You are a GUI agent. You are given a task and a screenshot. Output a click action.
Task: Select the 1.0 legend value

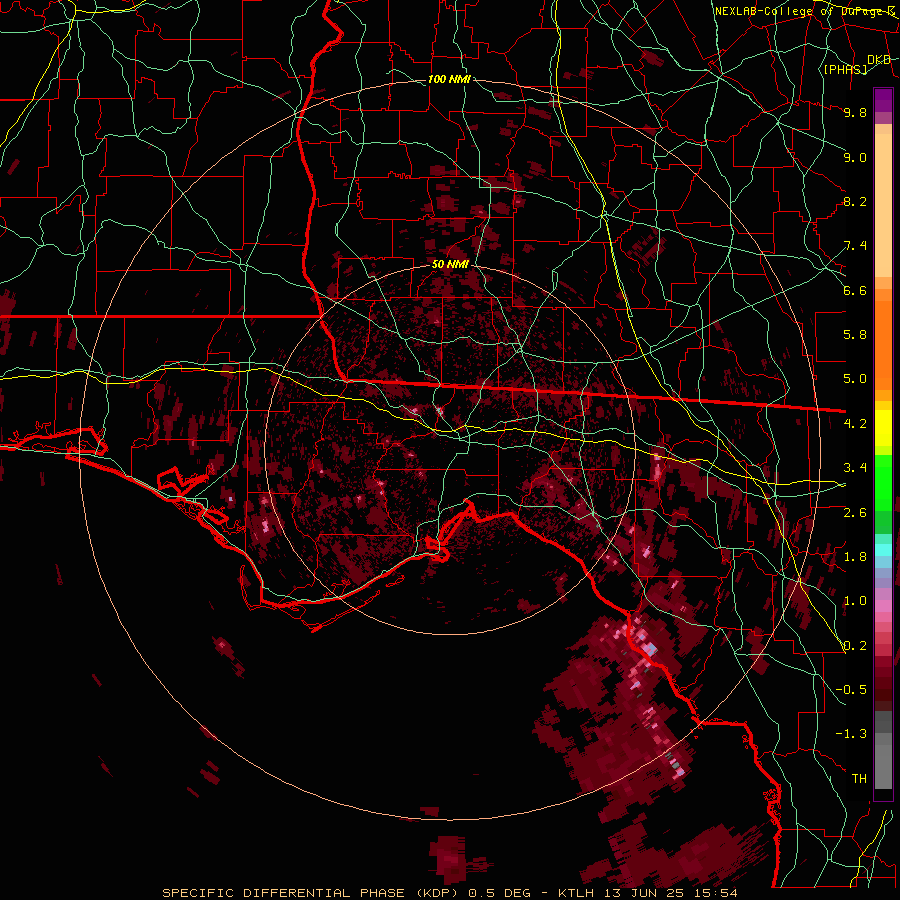[855, 601]
